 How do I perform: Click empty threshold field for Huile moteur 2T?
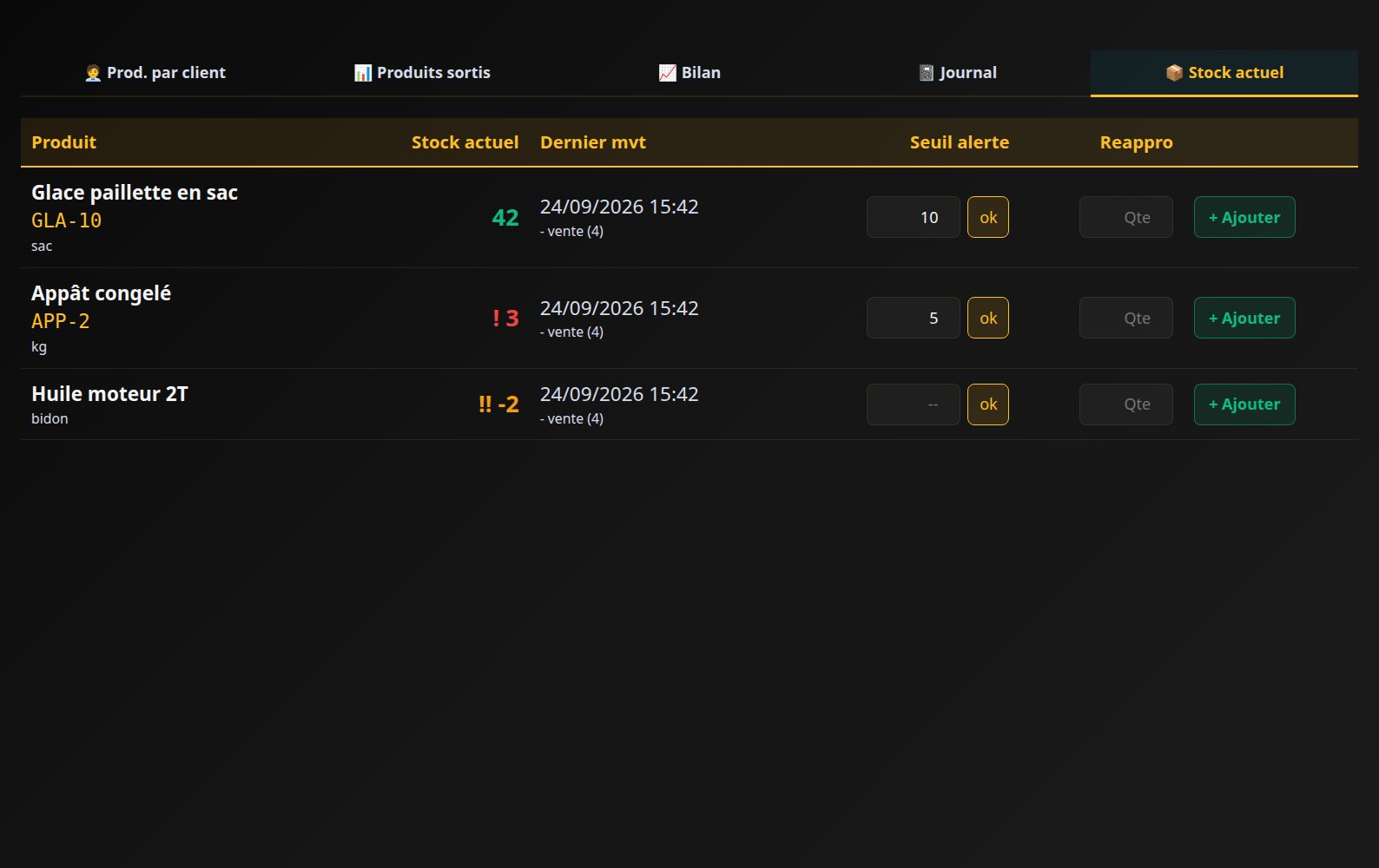click(914, 404)
